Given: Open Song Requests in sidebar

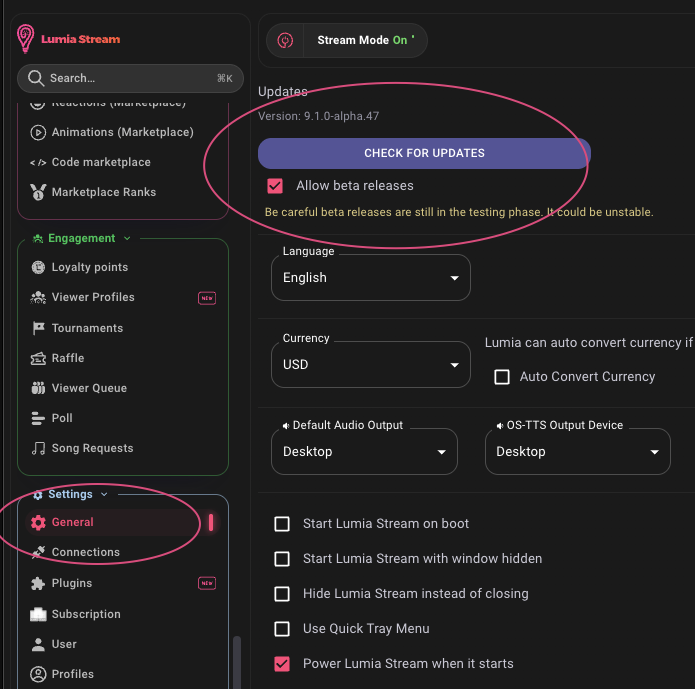Looking at the screenshot, I should pos(122,448).
